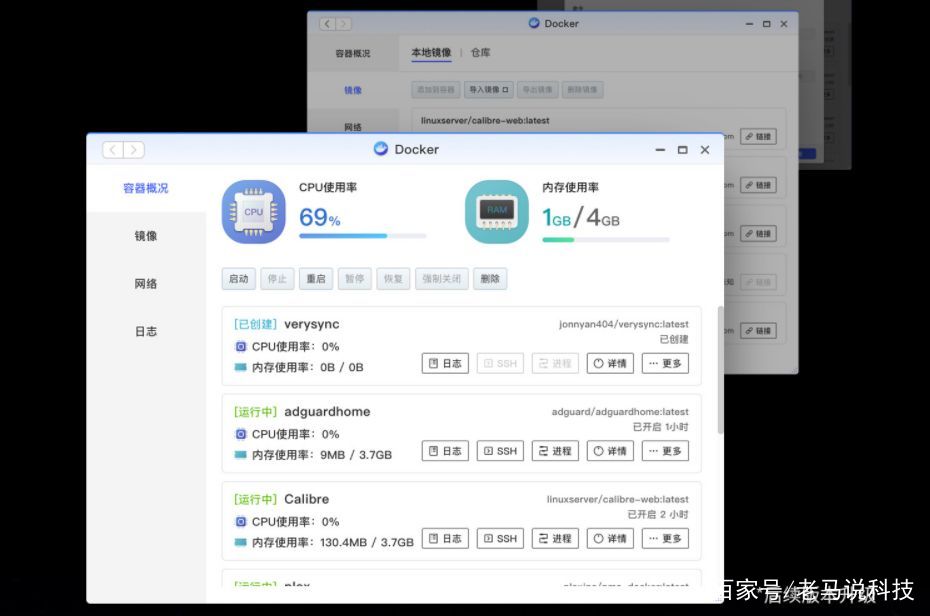Click the 强制关闭 button
The height and width of the screenshot is (616, 930).
point(442,279)
